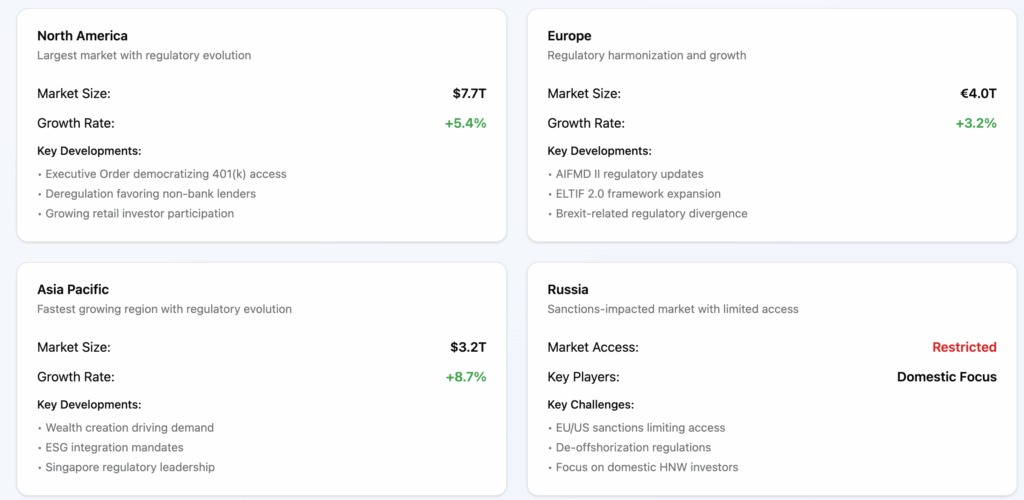This screenshot has height=500, width=1024.
Task: Select the +8.7% growth rate value
Action: pos(466,377)
